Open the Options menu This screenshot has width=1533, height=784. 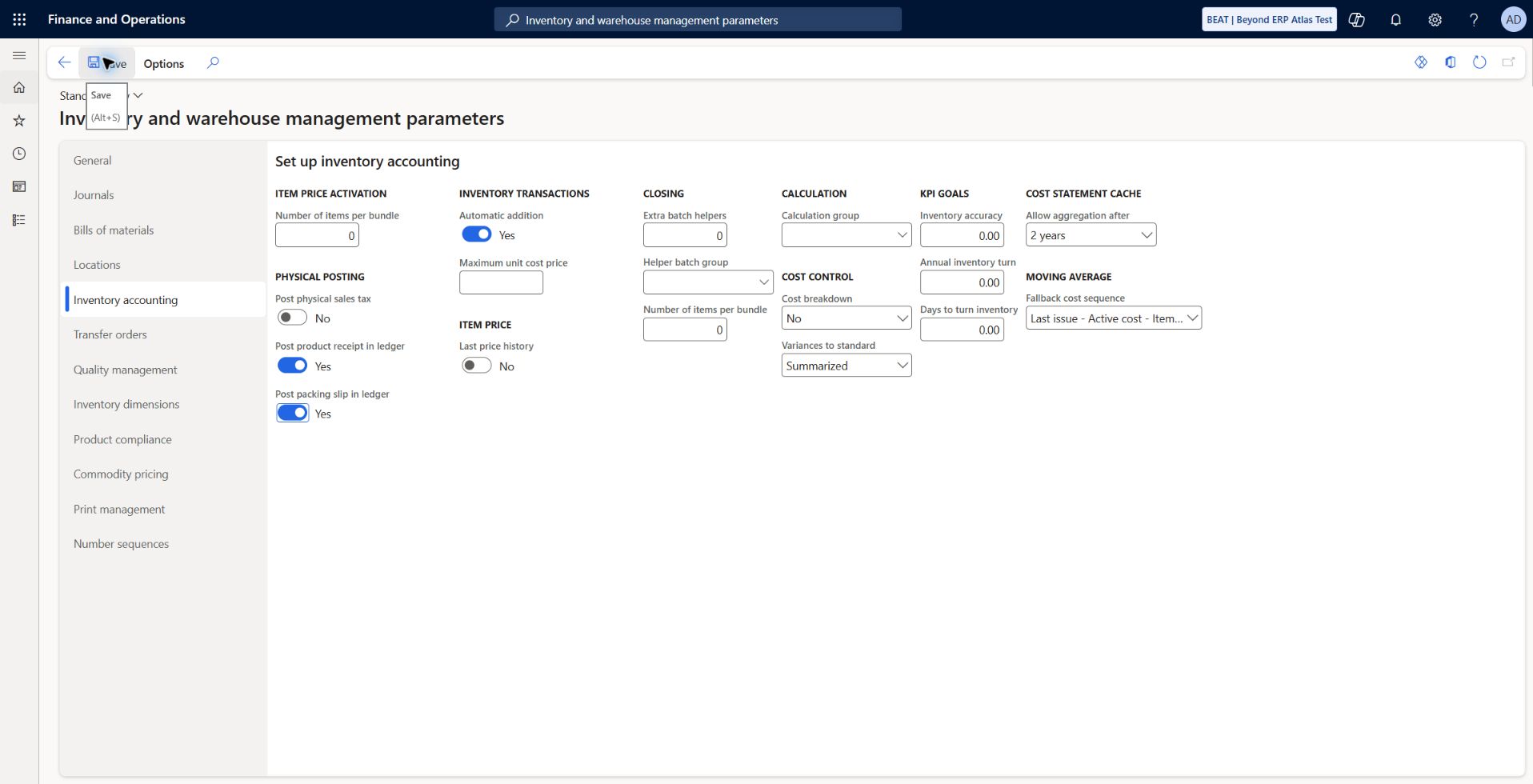164,63
